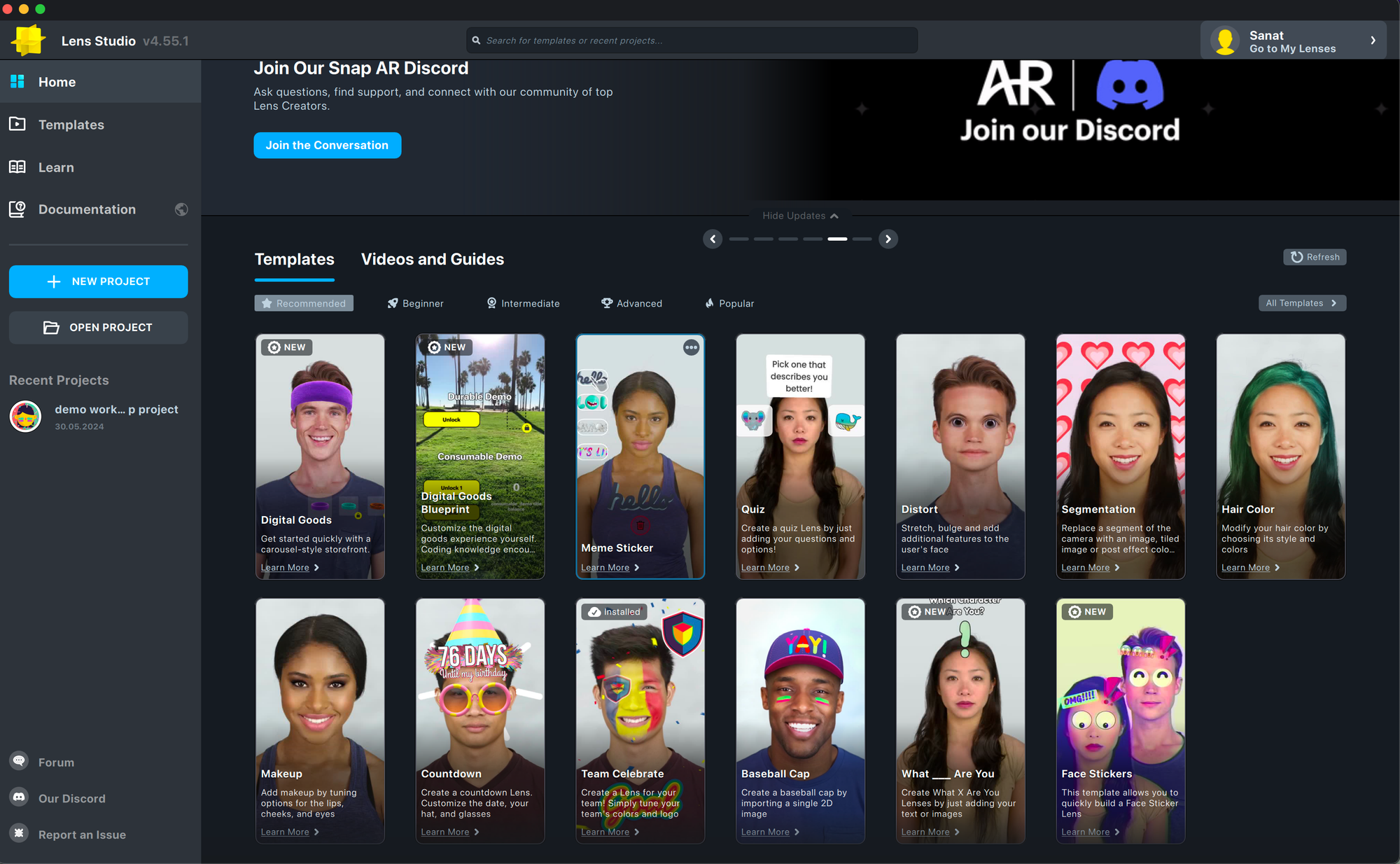Screen dimensions: 1400x864
Task: Open the Home section in the sidebar
Action: [57, 82]
